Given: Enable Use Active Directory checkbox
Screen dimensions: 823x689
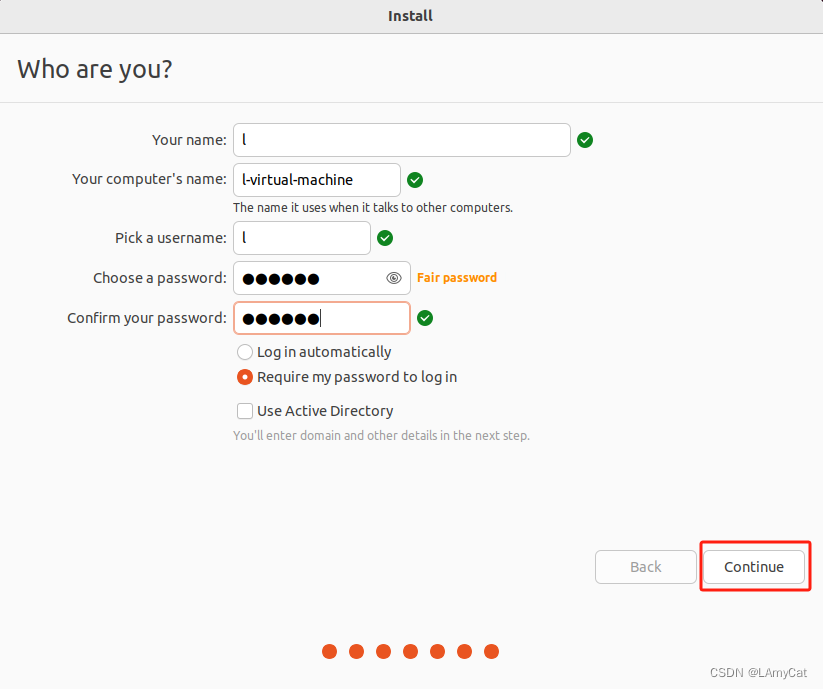Looking at the screenshot, I should coord(245,411).
